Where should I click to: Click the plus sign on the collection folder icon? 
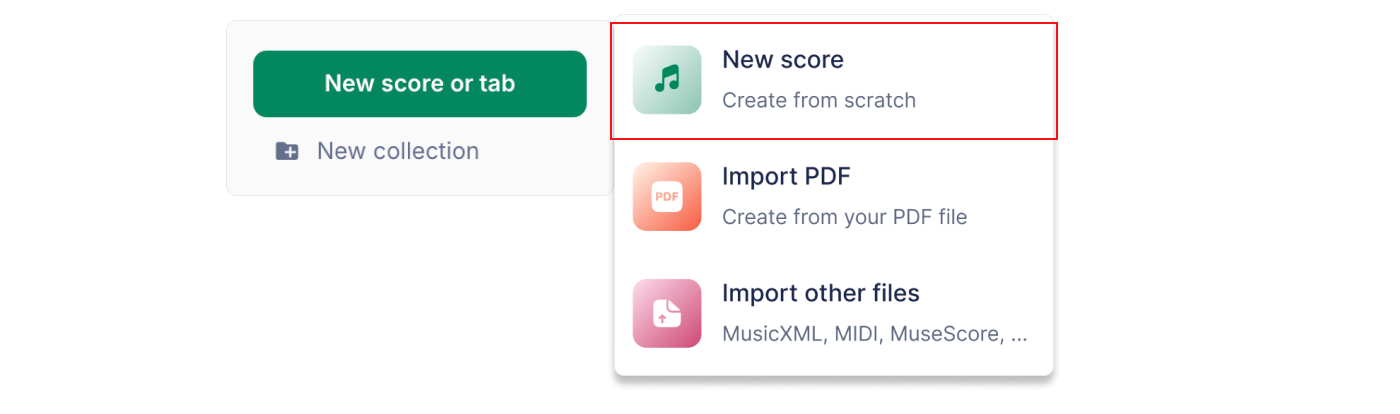290,154
